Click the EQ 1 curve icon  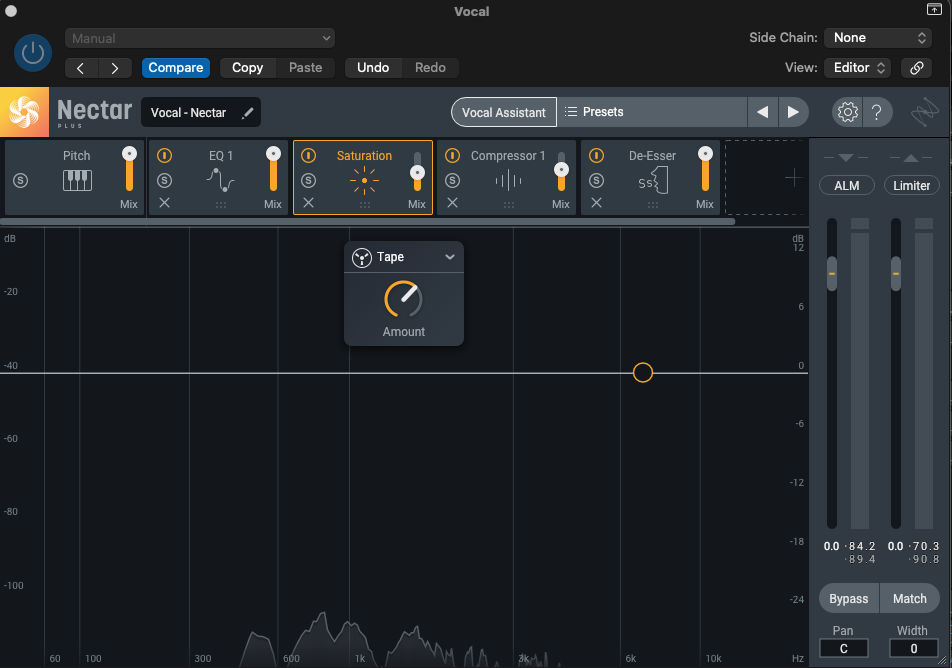tap(220, 180)
